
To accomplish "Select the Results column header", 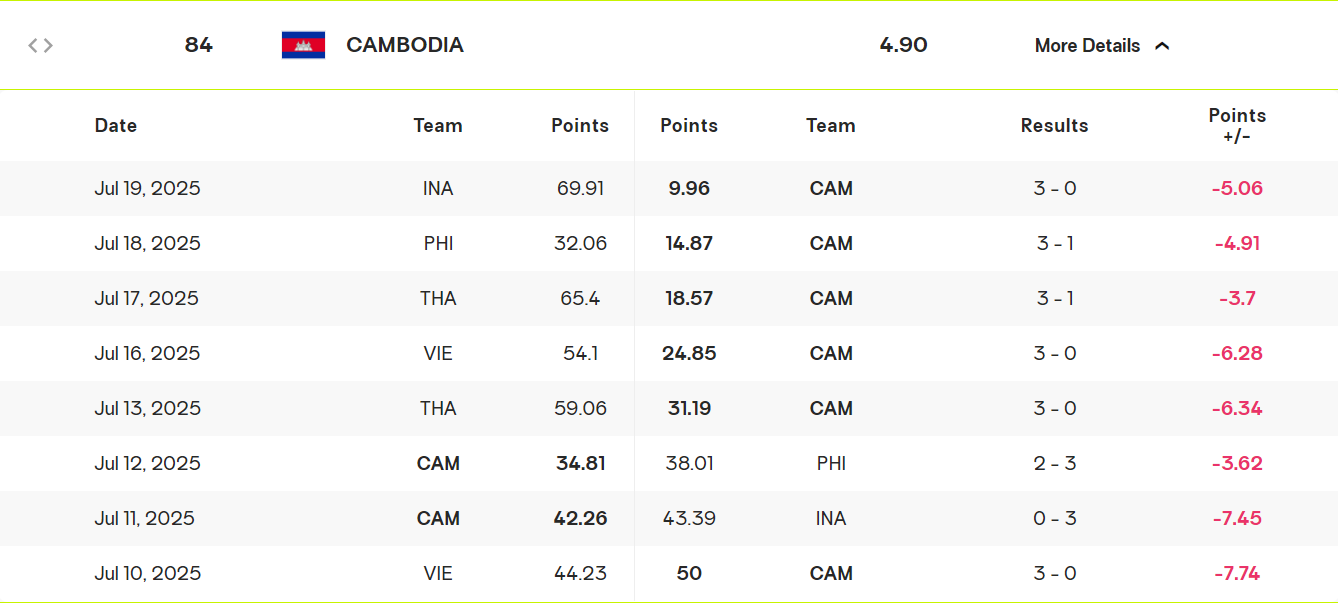I will click(x=1054, y=126).
